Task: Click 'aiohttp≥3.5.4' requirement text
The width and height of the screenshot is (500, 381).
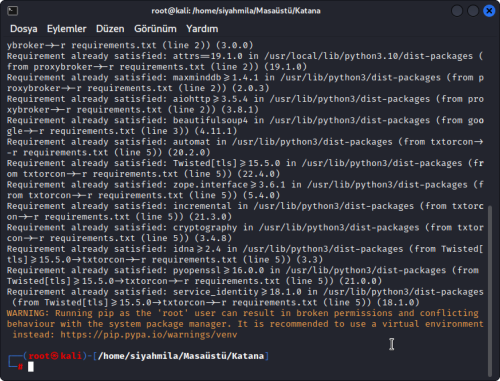Action: coord(210,99)
